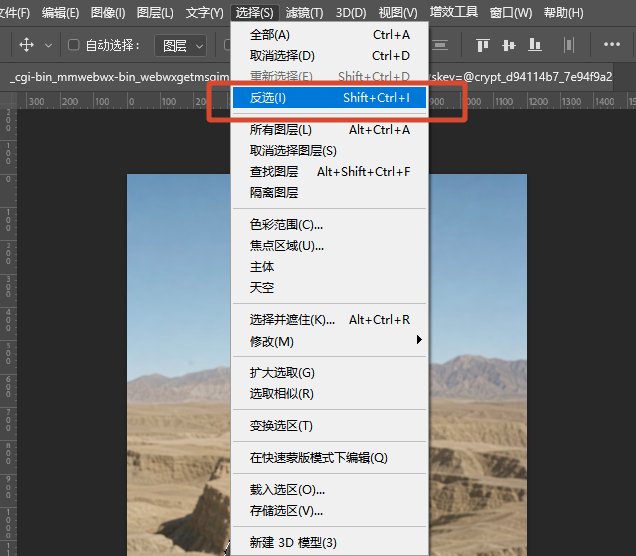The image size is (636, 556).
Task: Choose 新建 3D 模型(3) entry
Action: 329,543
